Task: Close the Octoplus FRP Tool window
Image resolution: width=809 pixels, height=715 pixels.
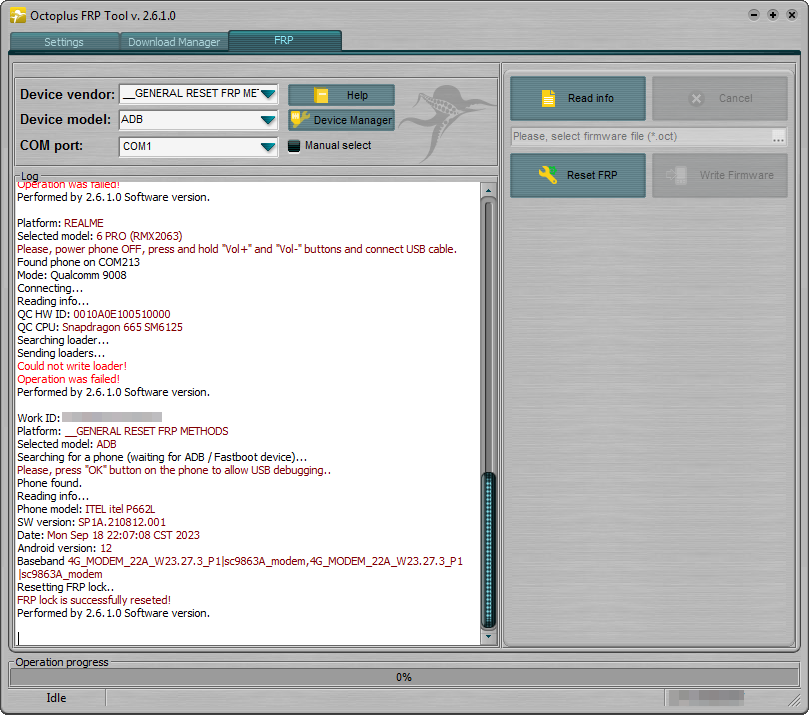Action: (x=792, y=15)
